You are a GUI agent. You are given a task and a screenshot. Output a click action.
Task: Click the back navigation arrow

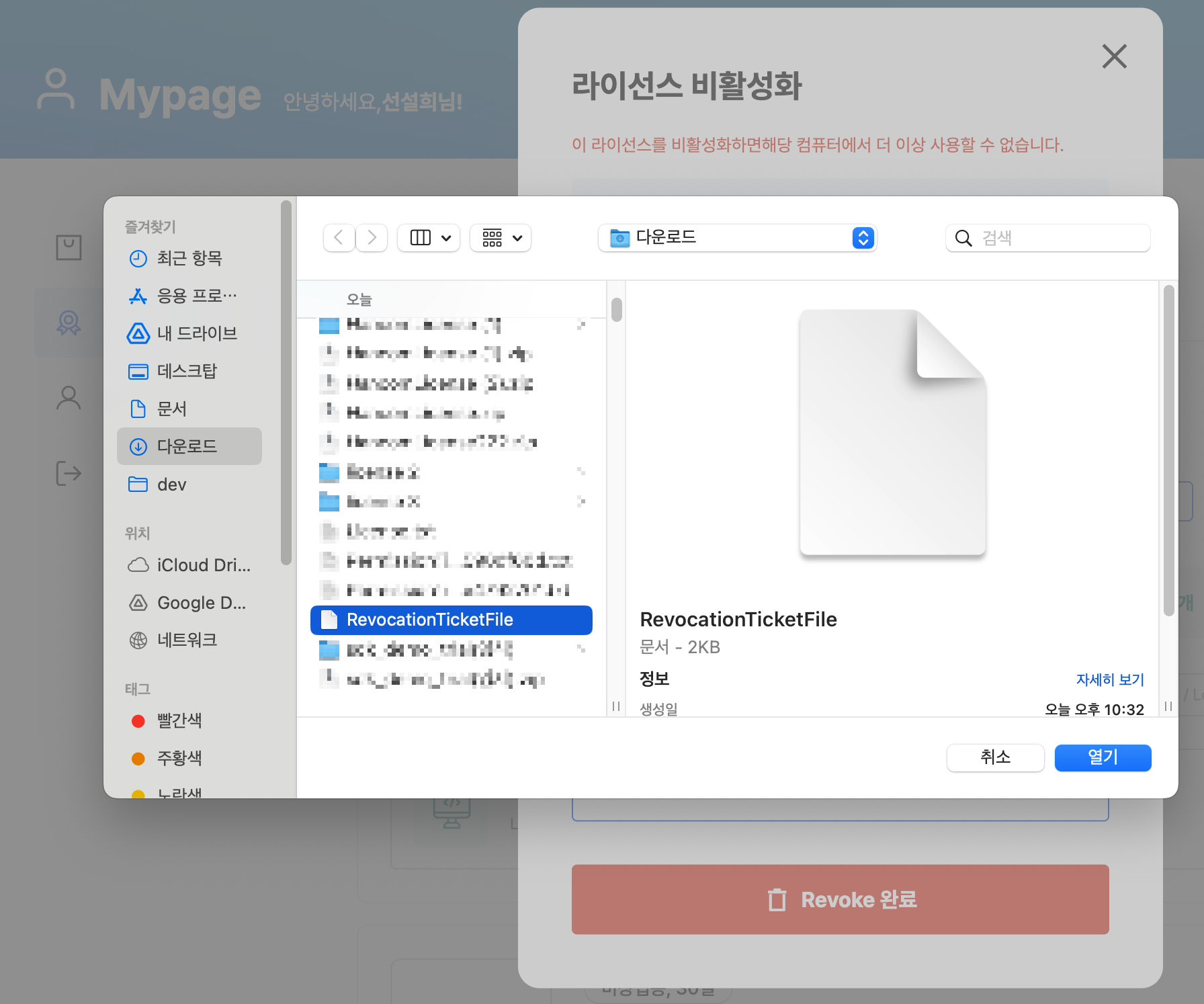click(339, 238)
